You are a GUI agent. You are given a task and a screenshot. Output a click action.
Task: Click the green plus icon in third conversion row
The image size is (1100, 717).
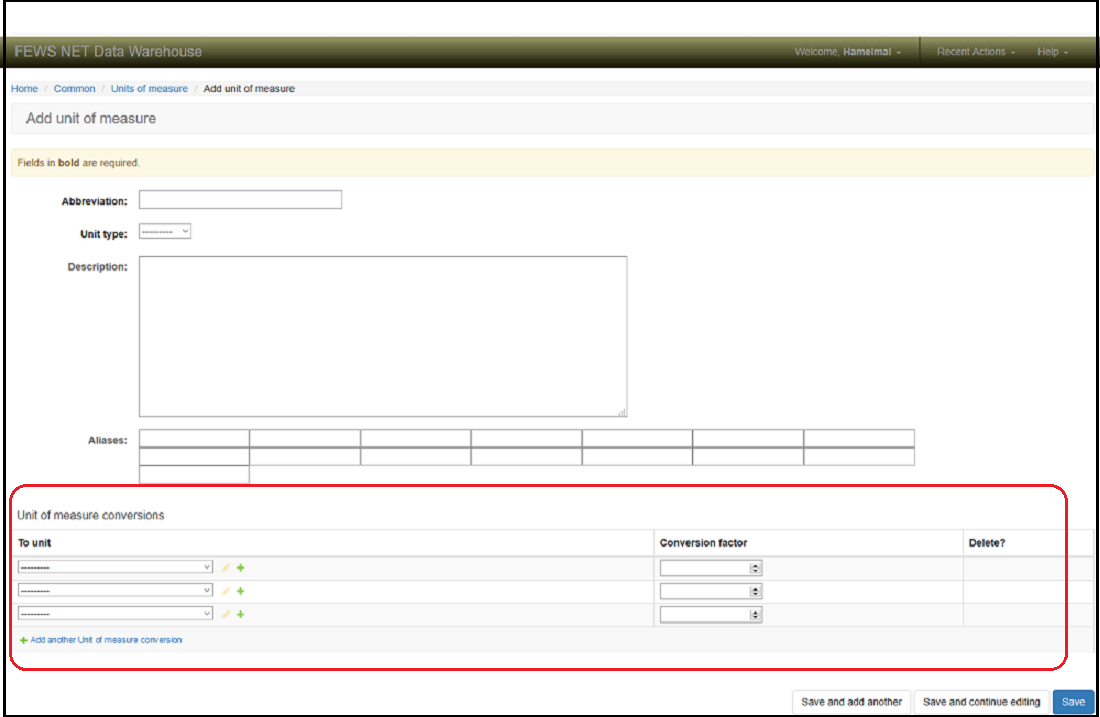pyautogui.click(x=241, y=614)
